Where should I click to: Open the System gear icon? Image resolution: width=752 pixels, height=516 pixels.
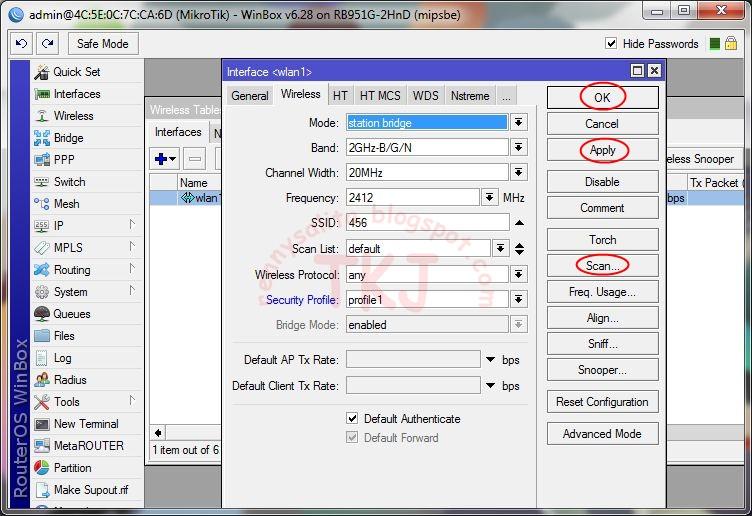42,292
